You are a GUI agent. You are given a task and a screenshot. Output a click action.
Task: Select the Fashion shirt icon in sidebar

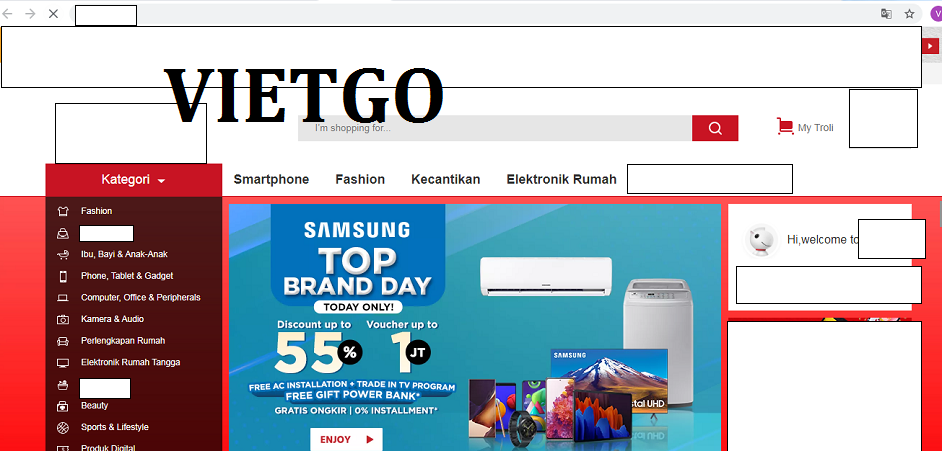coord(62,211)
